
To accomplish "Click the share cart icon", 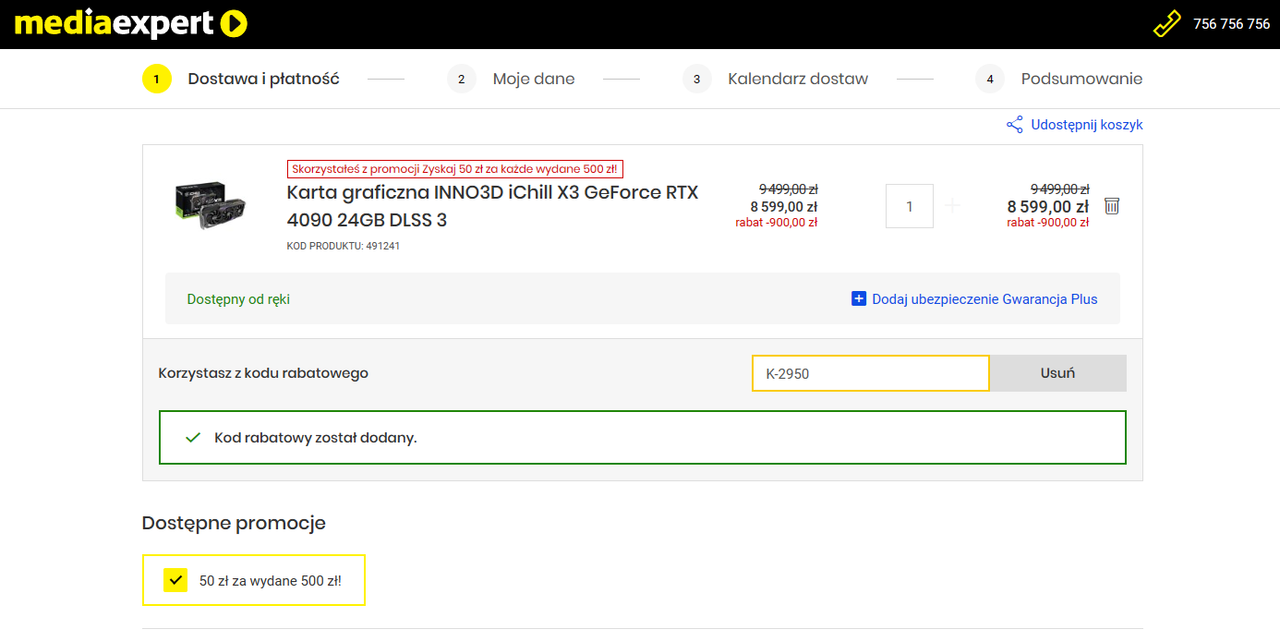I will tap(1015, 125).
